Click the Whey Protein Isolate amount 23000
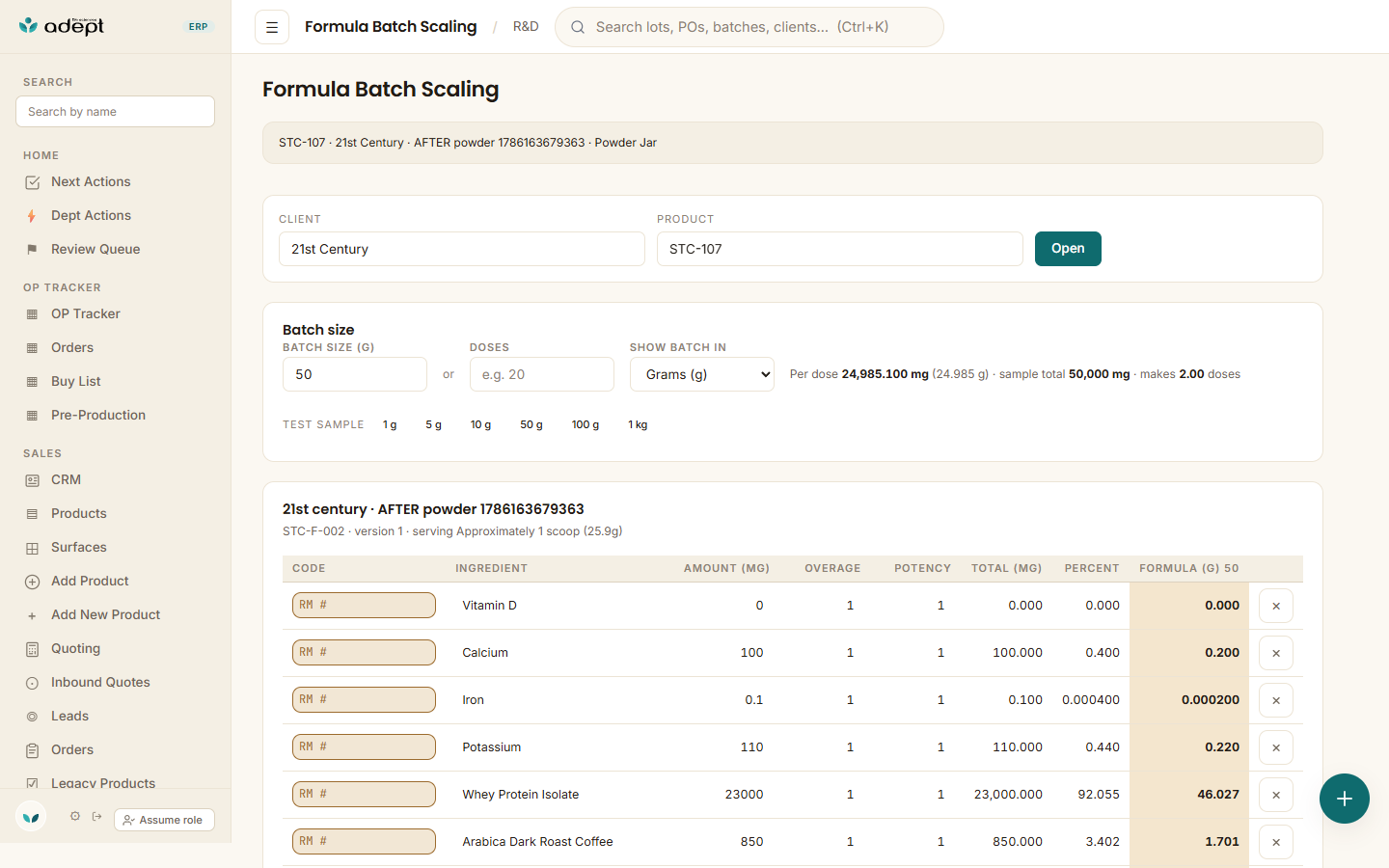 pos(744,795)
